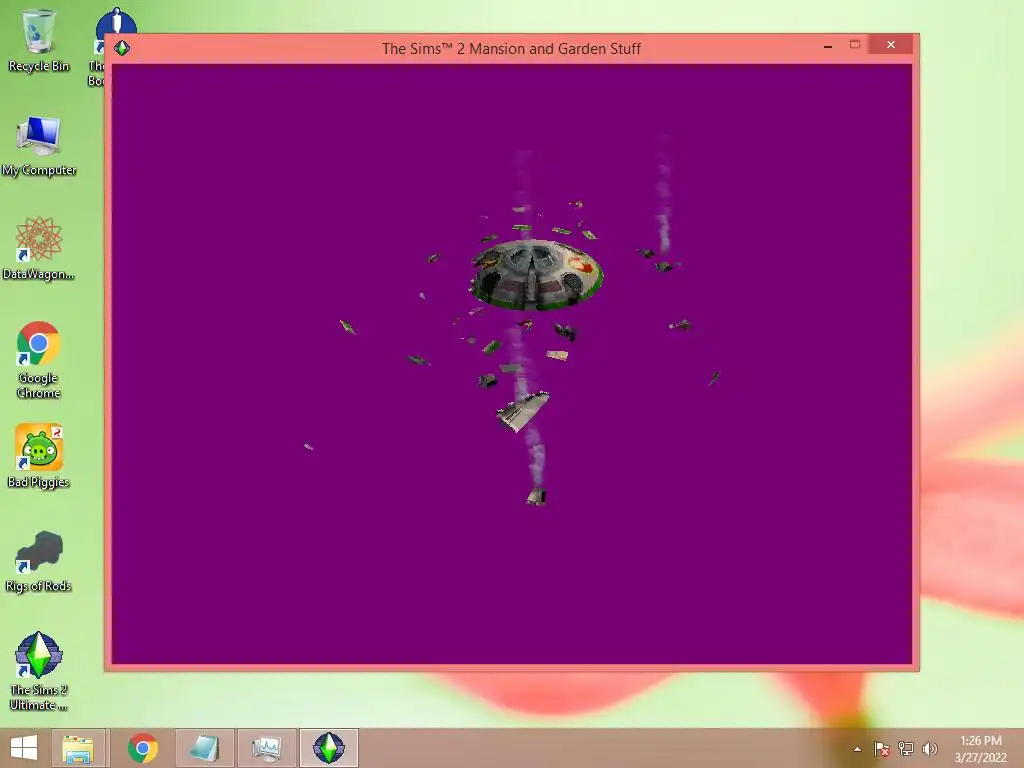Screen dimensions: 1024x768
Task: Select the My Computer desktop icon
Action: click(x=39, y=145)
